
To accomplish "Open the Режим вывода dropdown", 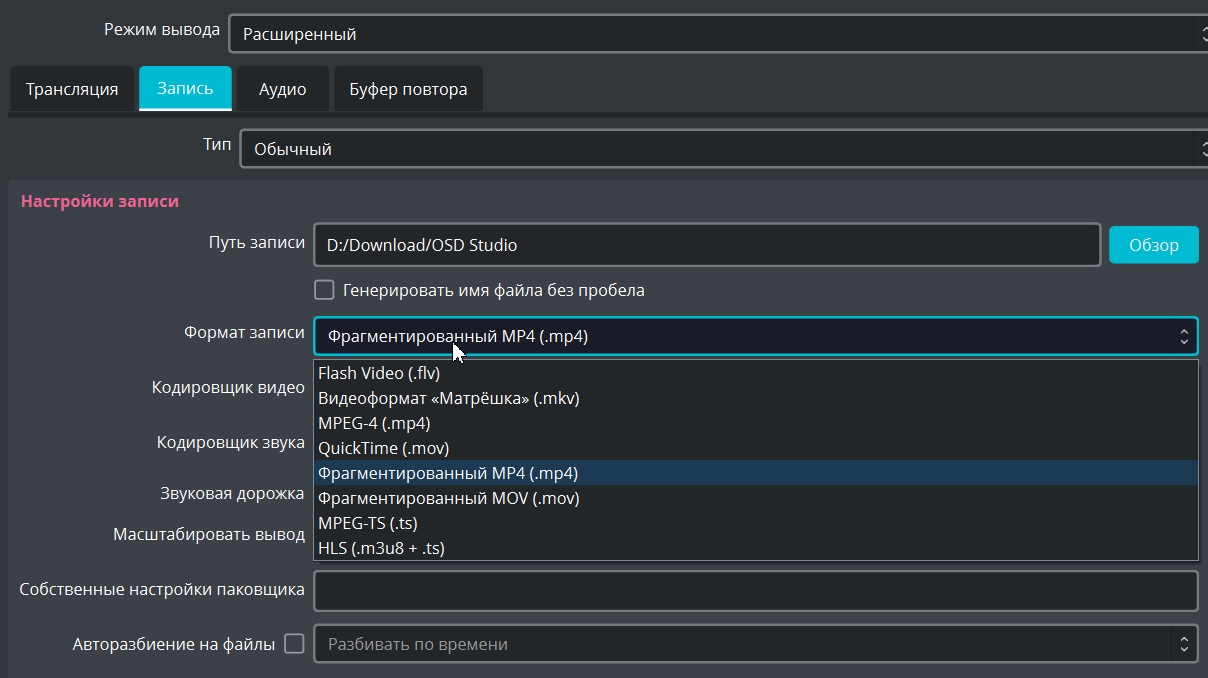I will click(716, 34).
